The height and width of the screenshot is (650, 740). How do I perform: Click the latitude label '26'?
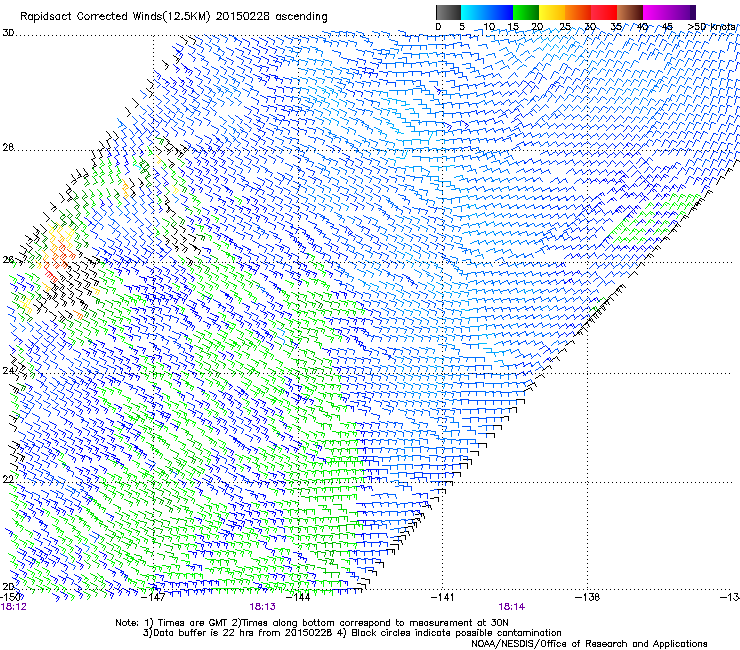(x=8, y=260)
